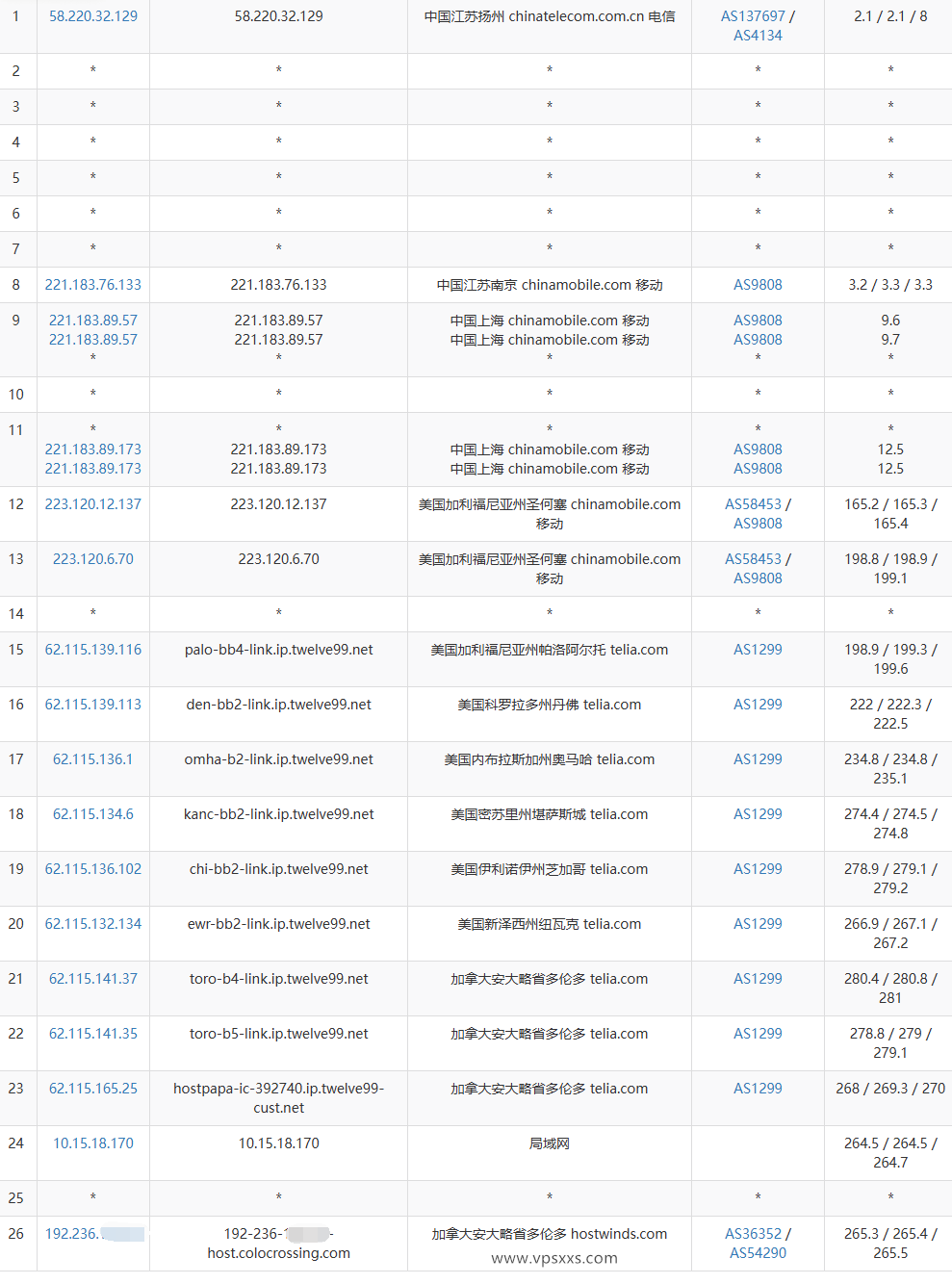952x1284 pixels.
Task: Select hostname chi-bb2-link.ip.twelve99.net
Action: pyautogui.click(x=279, y=869)
